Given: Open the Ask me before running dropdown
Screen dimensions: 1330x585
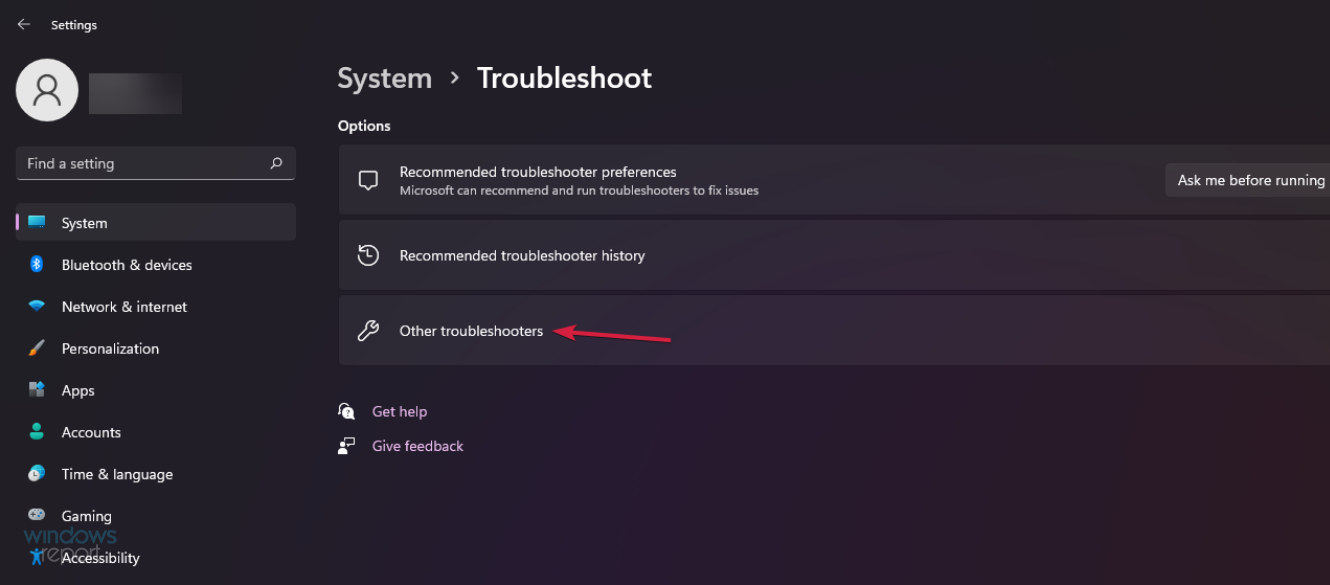Looking at the screenshot, I should click(1250, 180).
